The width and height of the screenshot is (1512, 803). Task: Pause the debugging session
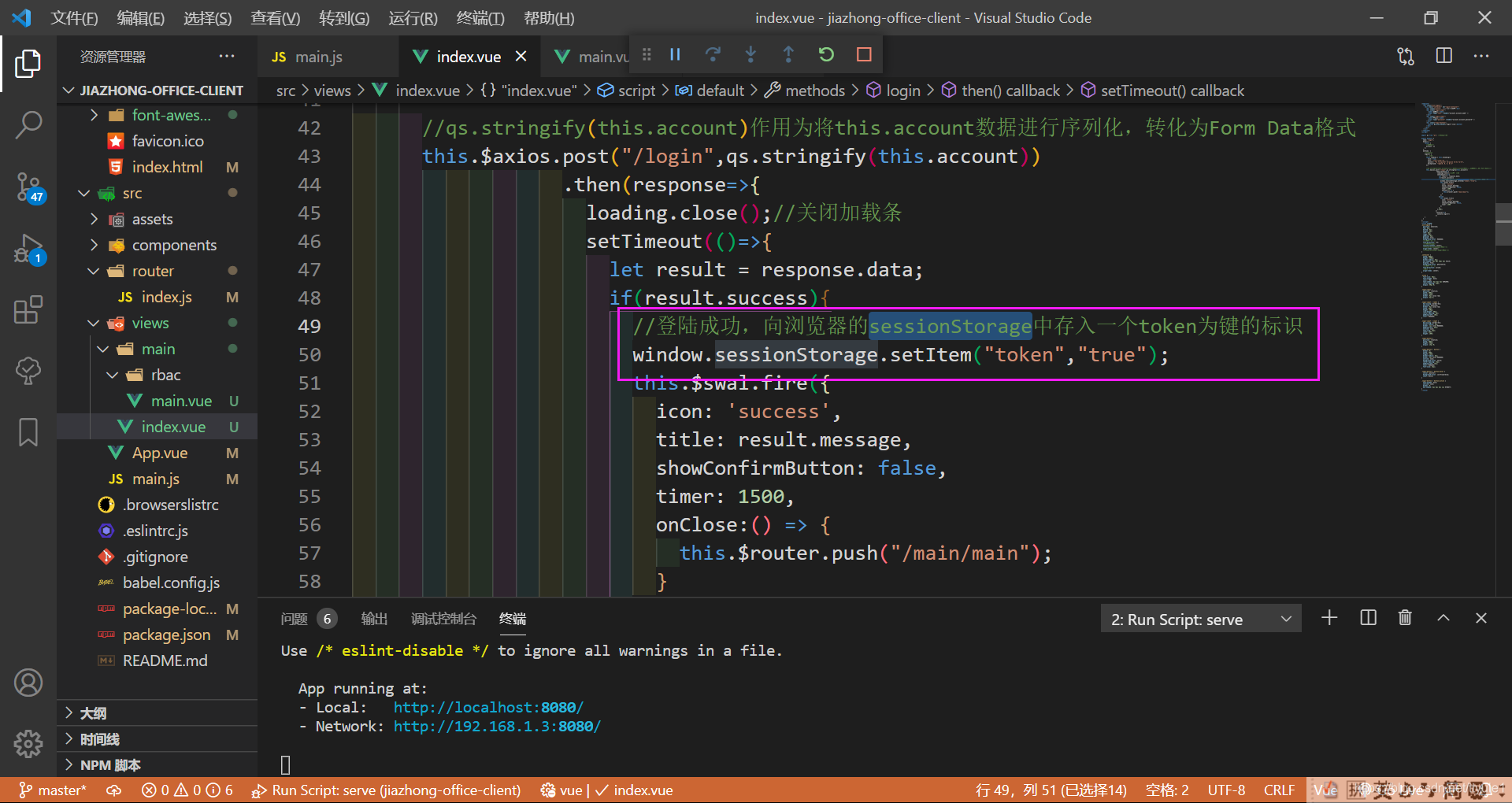point(675,54)
